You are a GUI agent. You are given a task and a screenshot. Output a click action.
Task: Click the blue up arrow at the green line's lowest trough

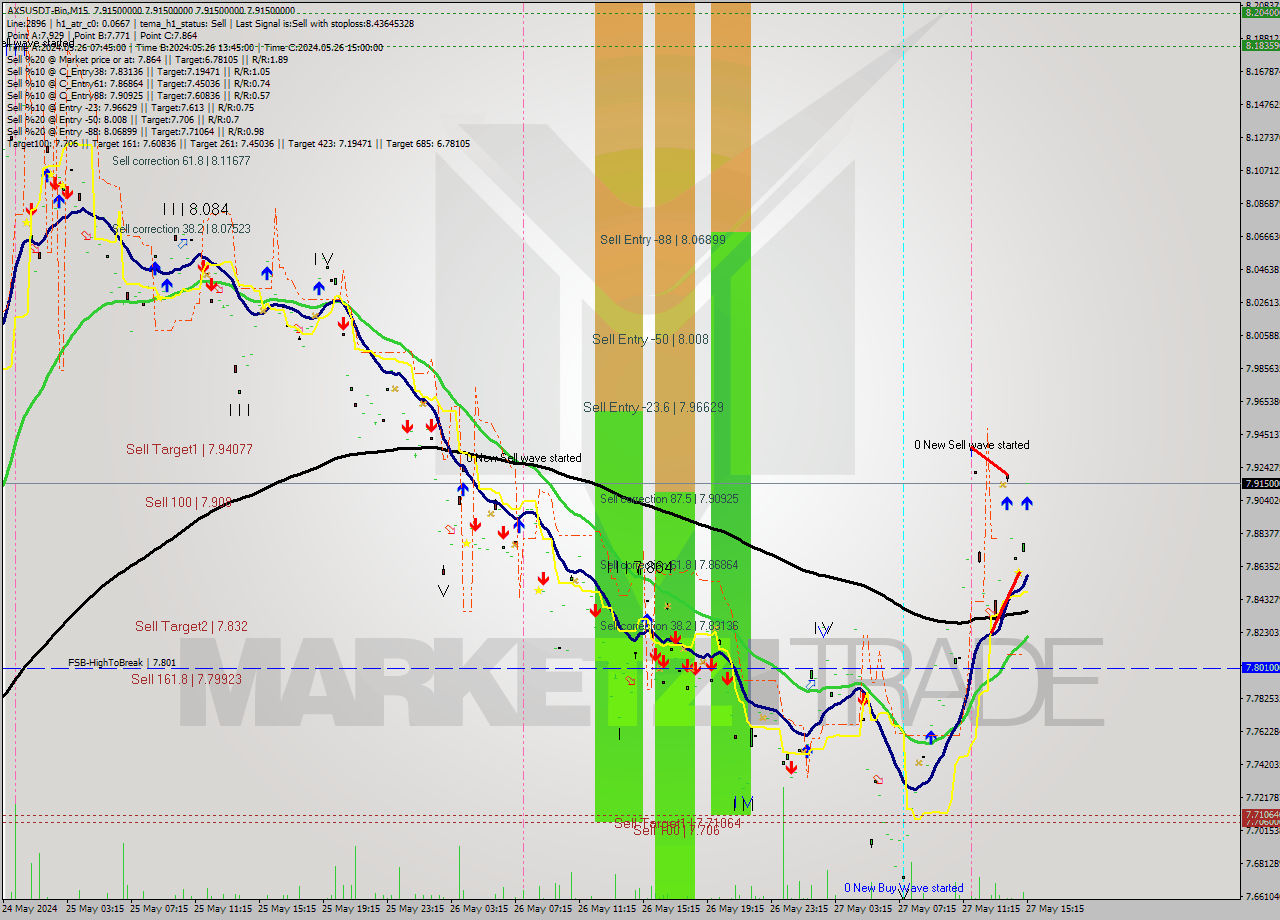click(931, 738)
